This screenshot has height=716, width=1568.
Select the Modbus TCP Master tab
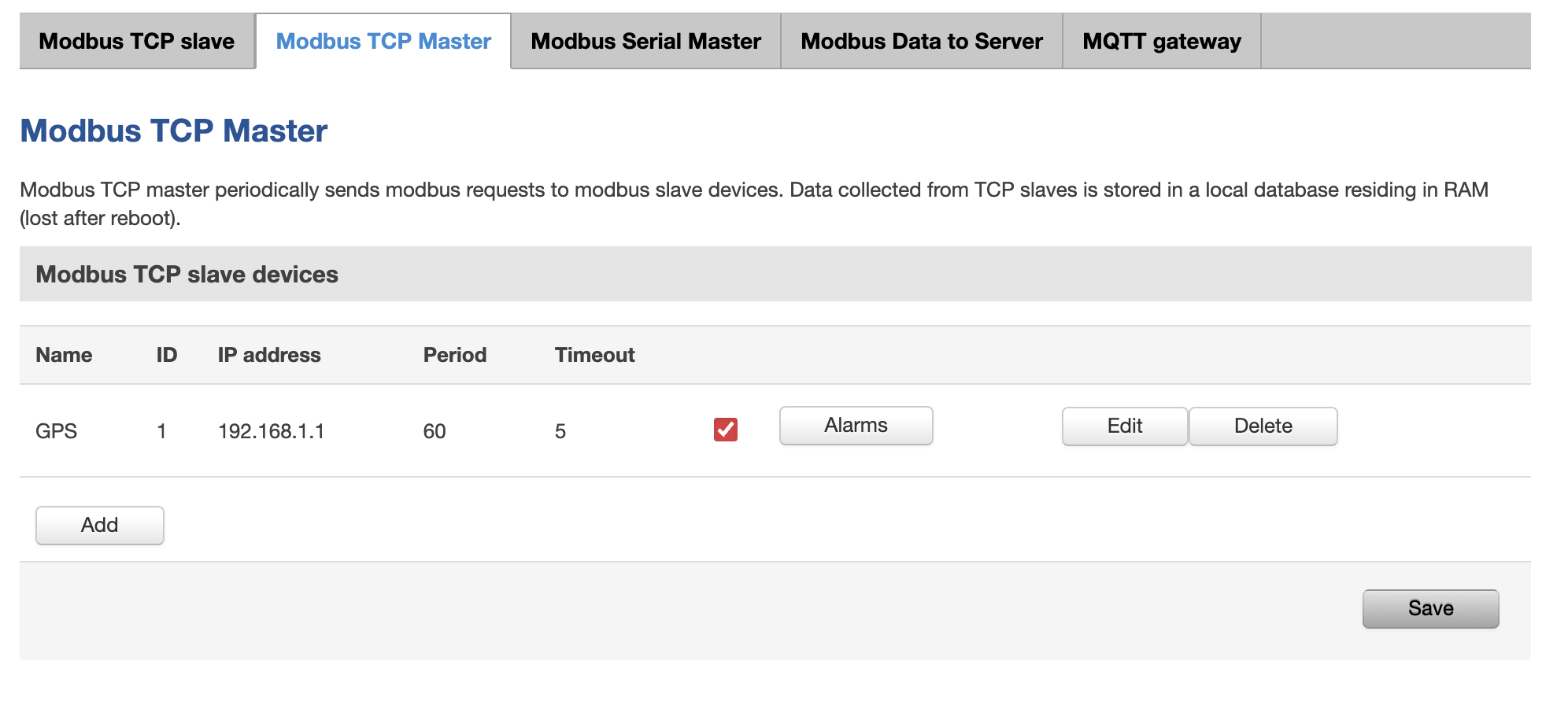pos(383,41)
